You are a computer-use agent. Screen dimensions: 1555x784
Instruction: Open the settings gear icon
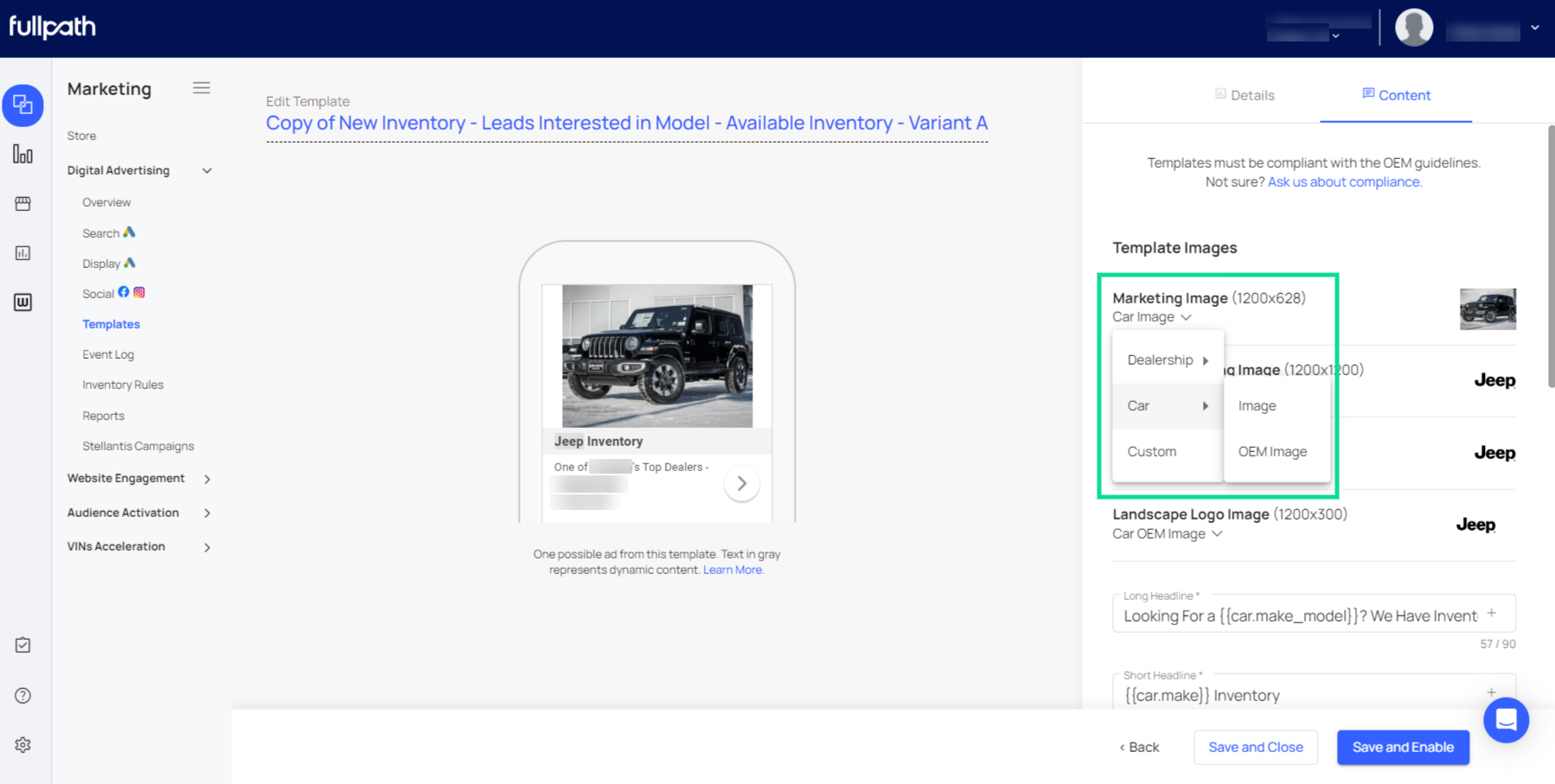[23, 744]
